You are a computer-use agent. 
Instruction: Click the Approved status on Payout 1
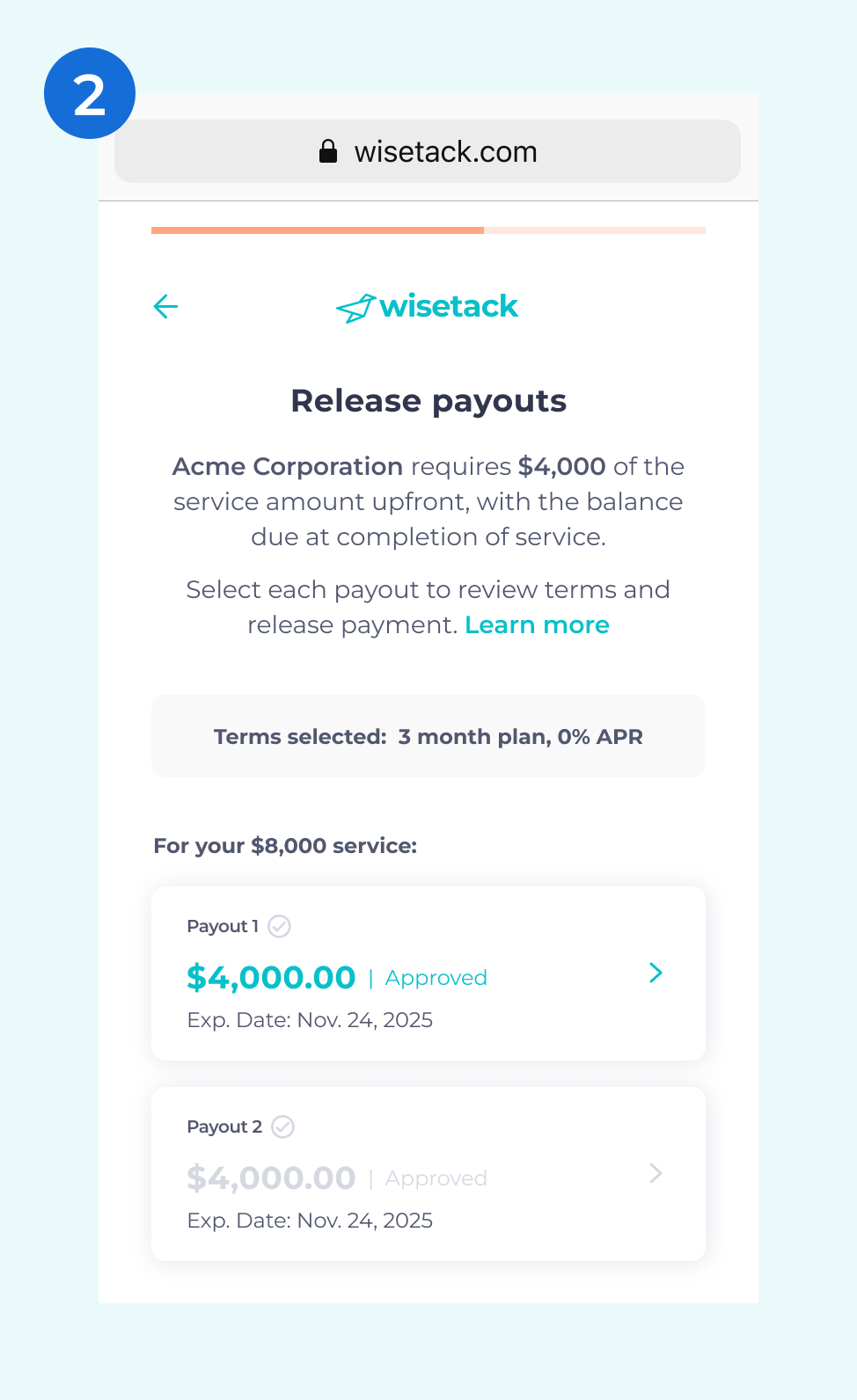436,978
